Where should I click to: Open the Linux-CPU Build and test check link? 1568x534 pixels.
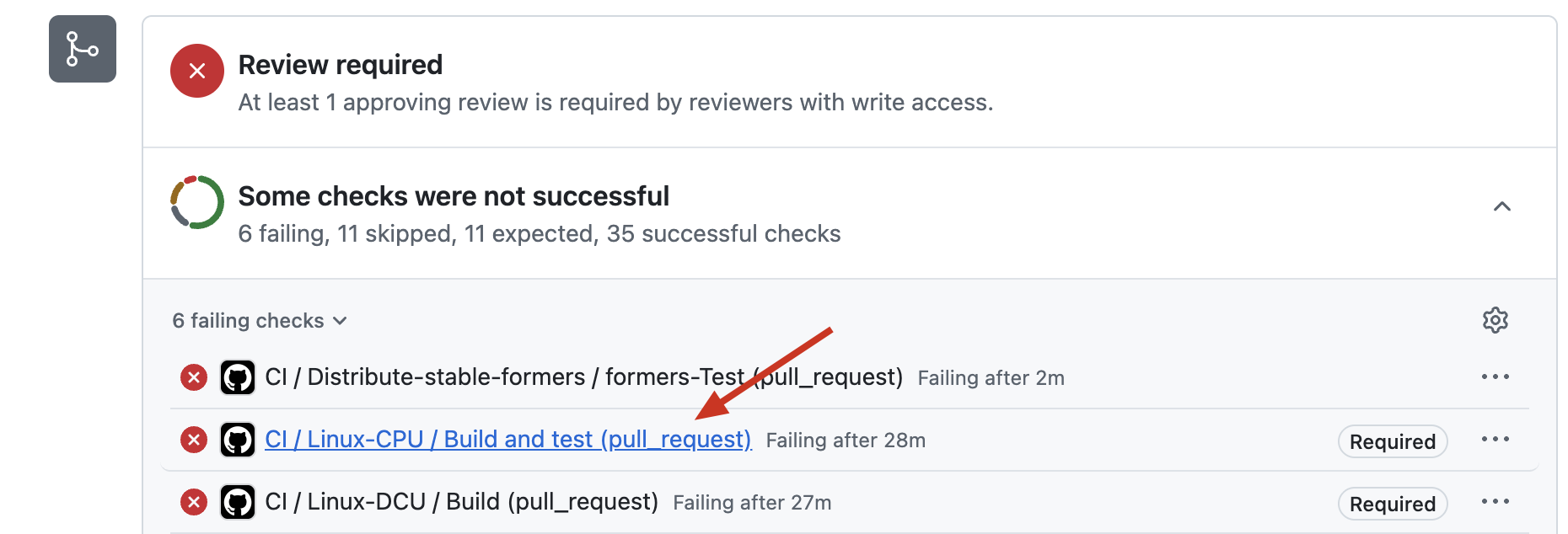click(x=507, y=439)
